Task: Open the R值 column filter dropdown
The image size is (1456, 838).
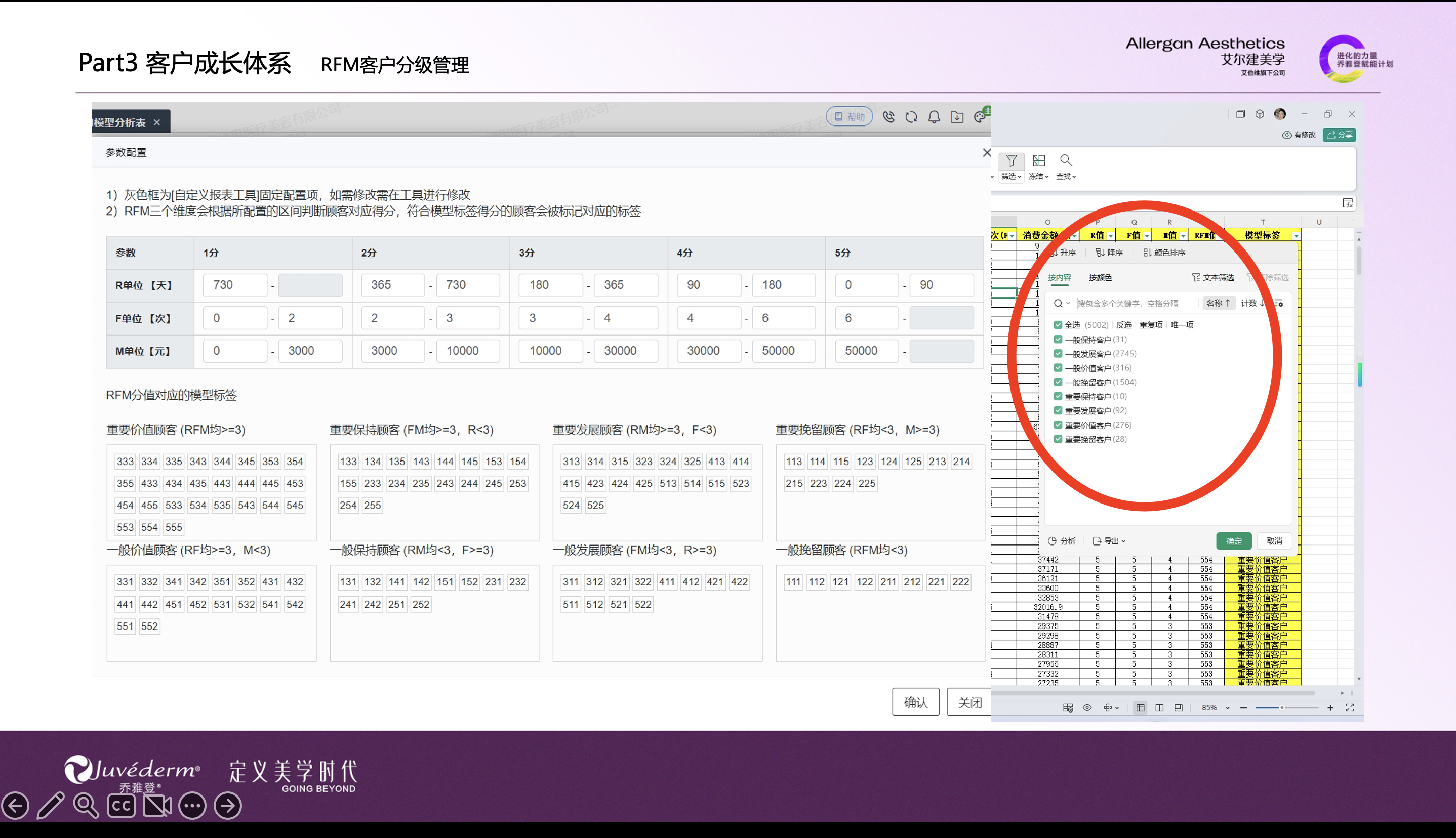Action: pyautogui.click(x=1111, y=236)
